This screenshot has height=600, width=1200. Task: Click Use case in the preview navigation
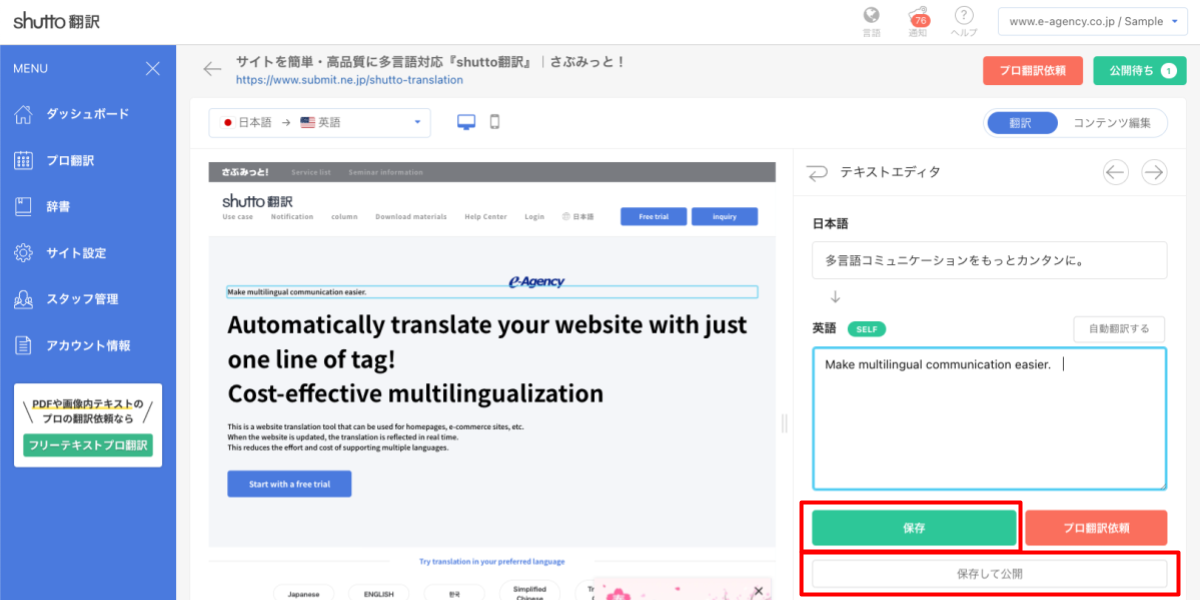[x=237, y=217]
